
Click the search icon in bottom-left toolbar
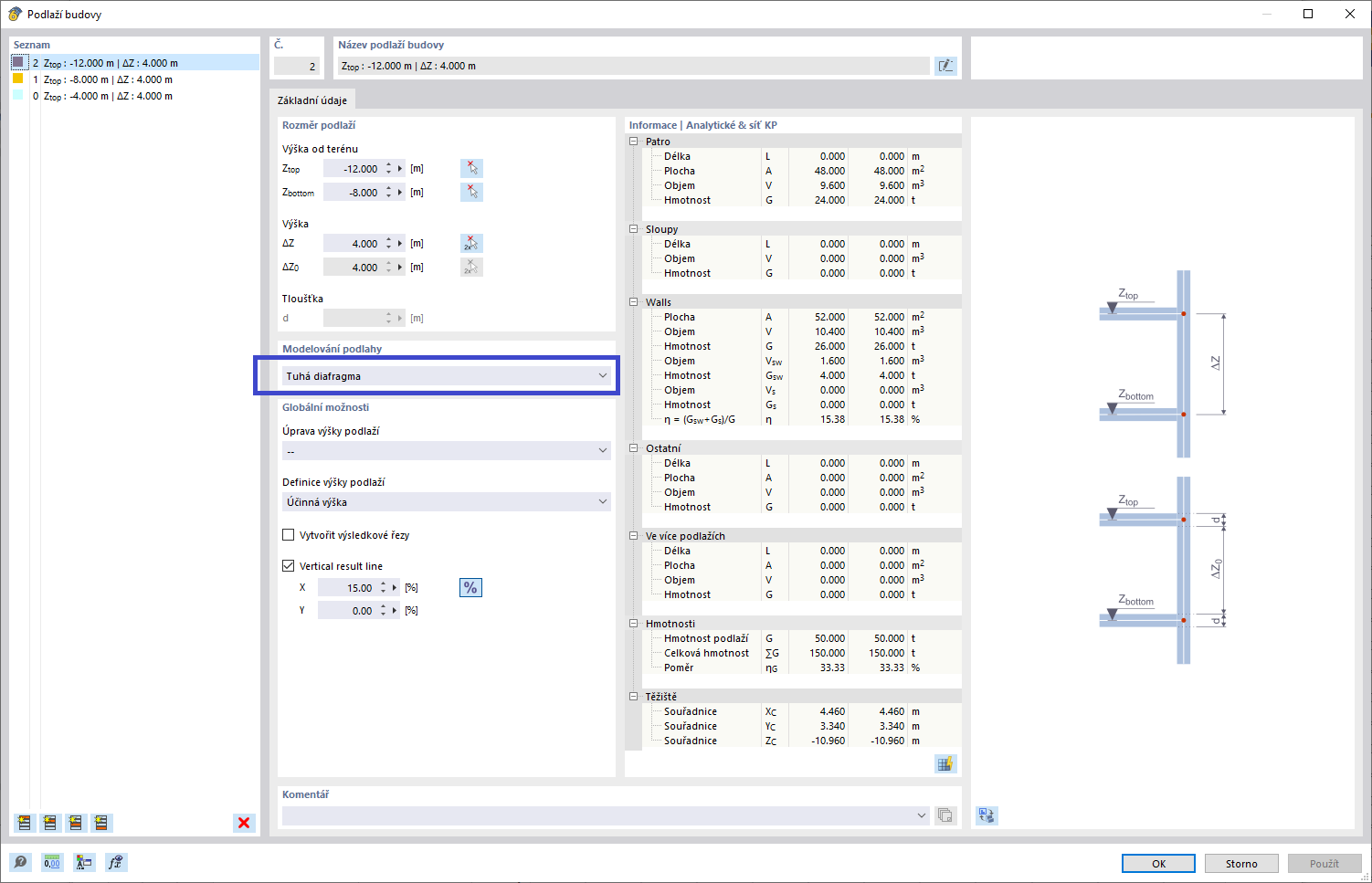[x=20, y=862]
